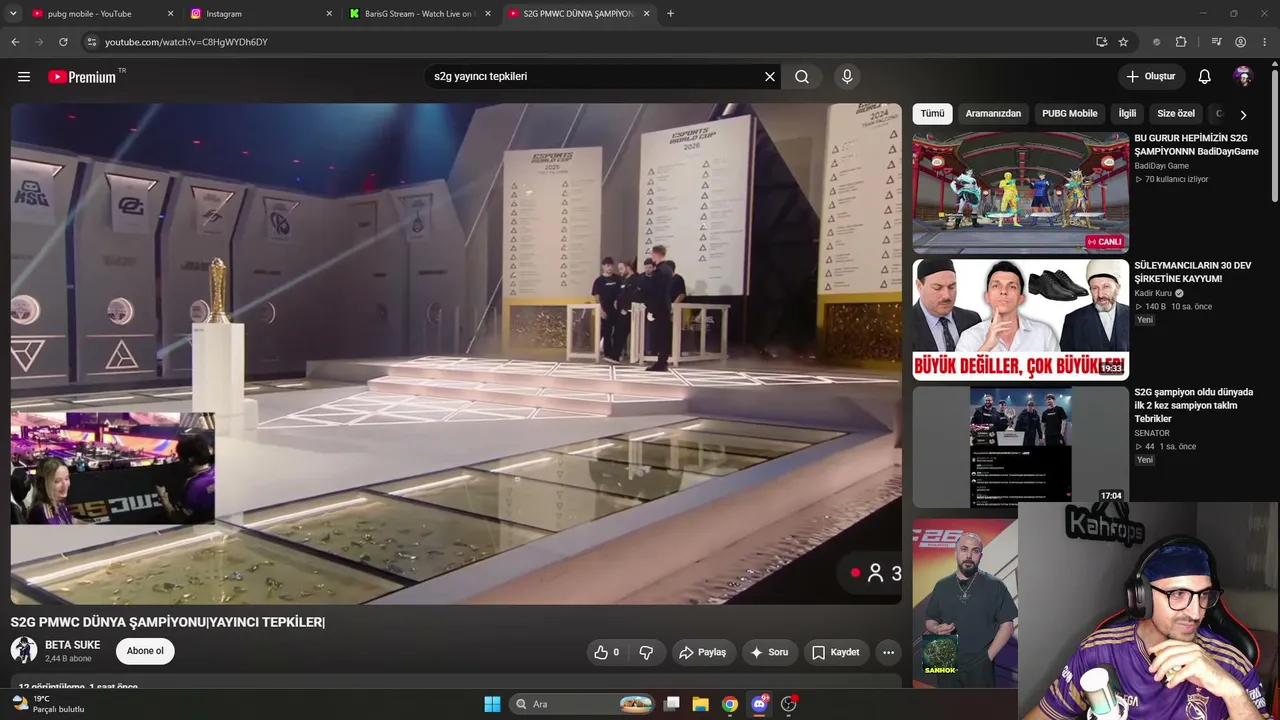Click the S2G PMWC DÜNYA ŞAMPİYONU video title
Viewport: 1280px width, 720px height.
click(x=168, y=622)
